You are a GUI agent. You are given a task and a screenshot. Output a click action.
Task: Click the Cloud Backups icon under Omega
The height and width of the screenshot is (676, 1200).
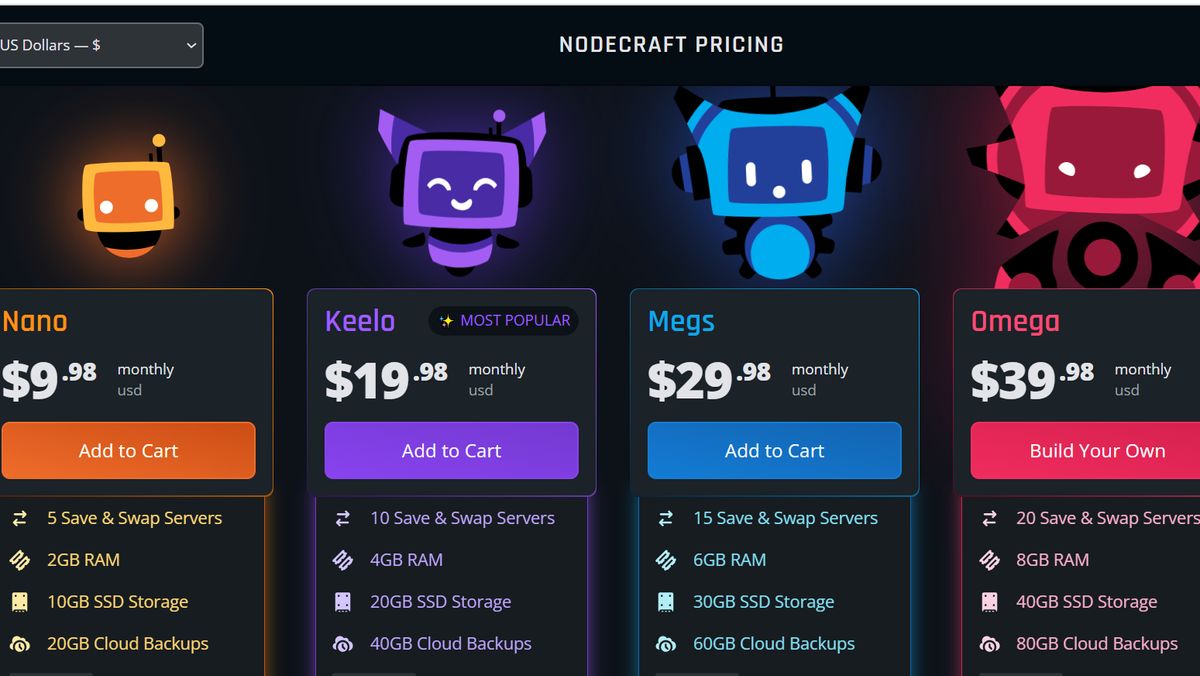pyautogui.click(x=990, y=644)
